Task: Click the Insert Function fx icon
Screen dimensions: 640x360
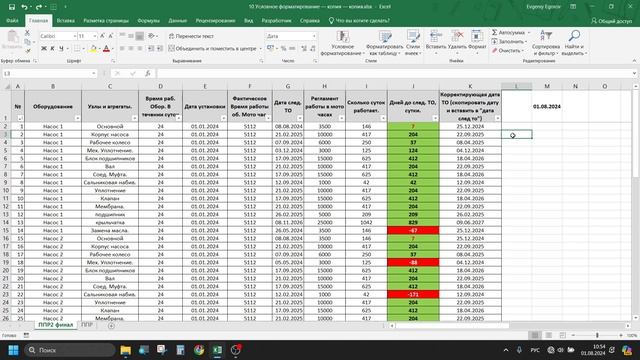Action: (x=147, y=73)
